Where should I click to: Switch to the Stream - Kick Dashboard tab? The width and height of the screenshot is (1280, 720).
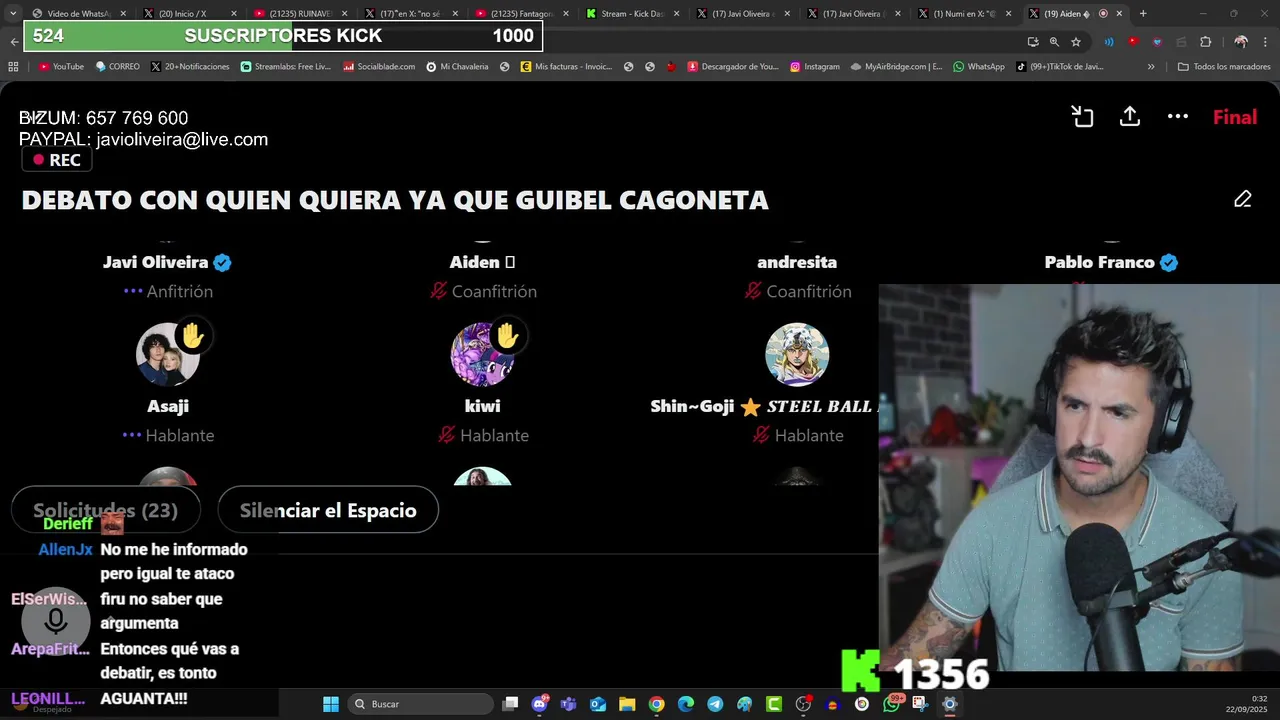(x=632, y=13)
